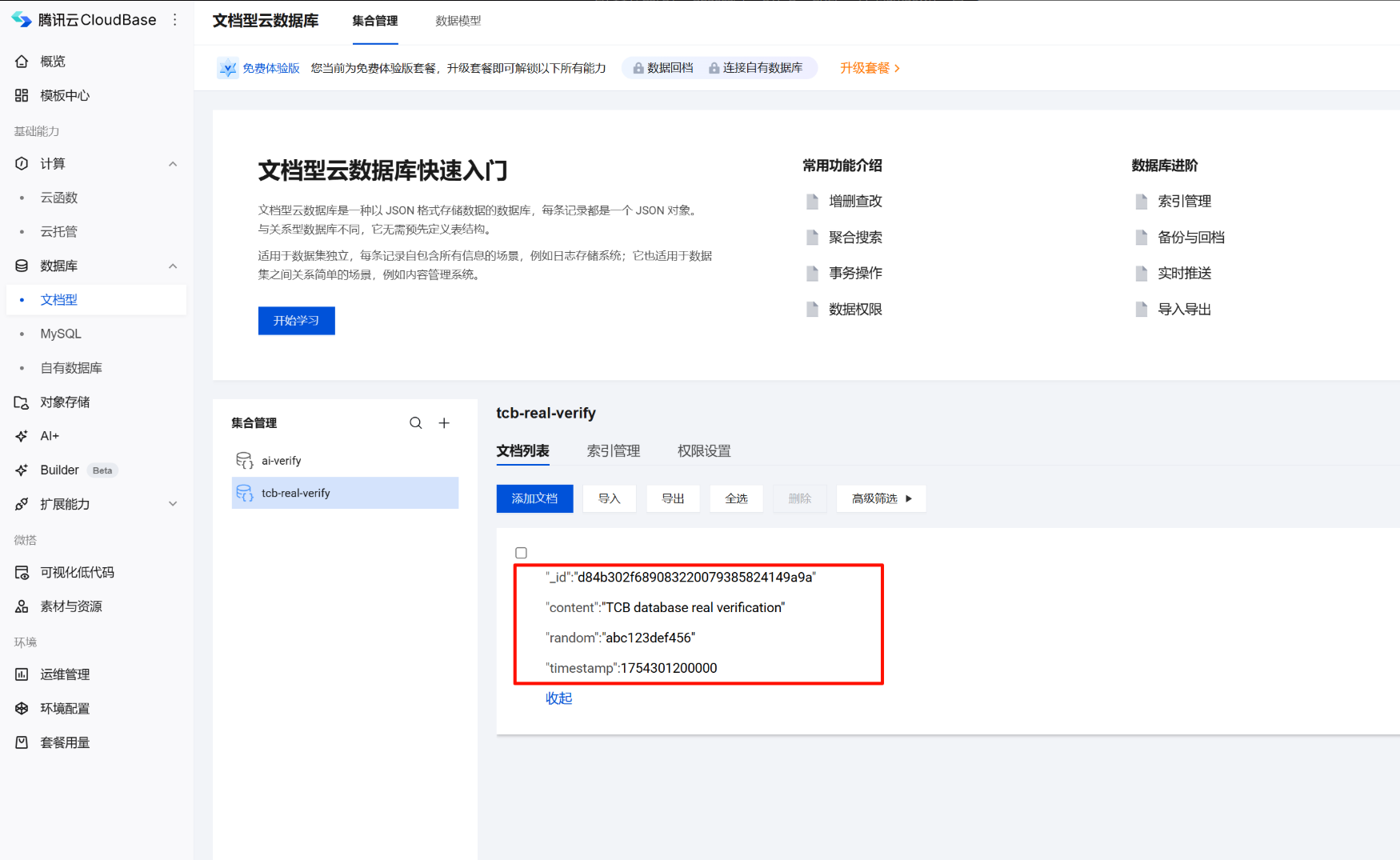Switch to the 索引管理 tab
Viewport: 1400px width, 860px height.
[x=613, y=451]
